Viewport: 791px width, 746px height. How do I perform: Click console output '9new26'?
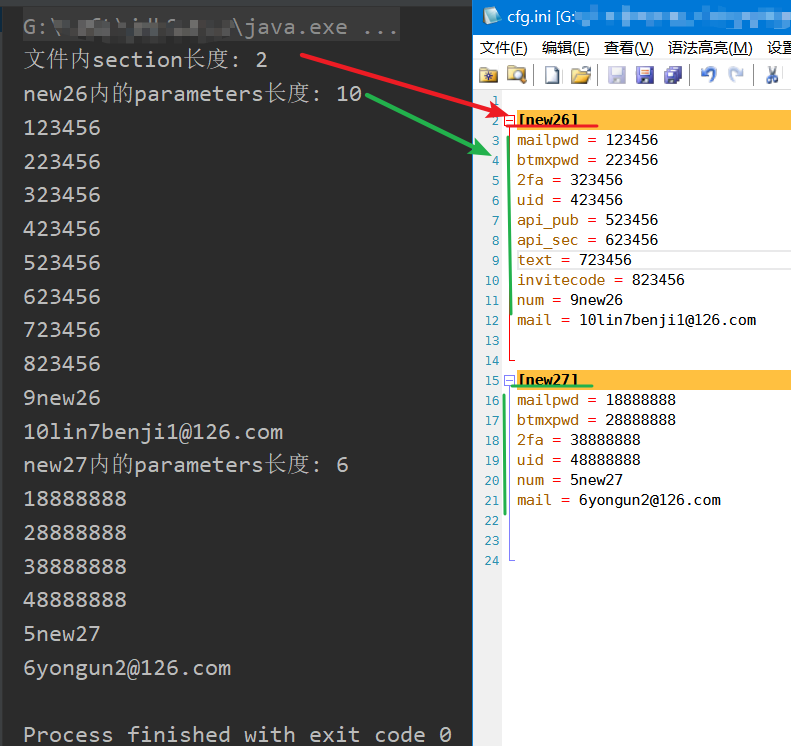pos(62,397)
